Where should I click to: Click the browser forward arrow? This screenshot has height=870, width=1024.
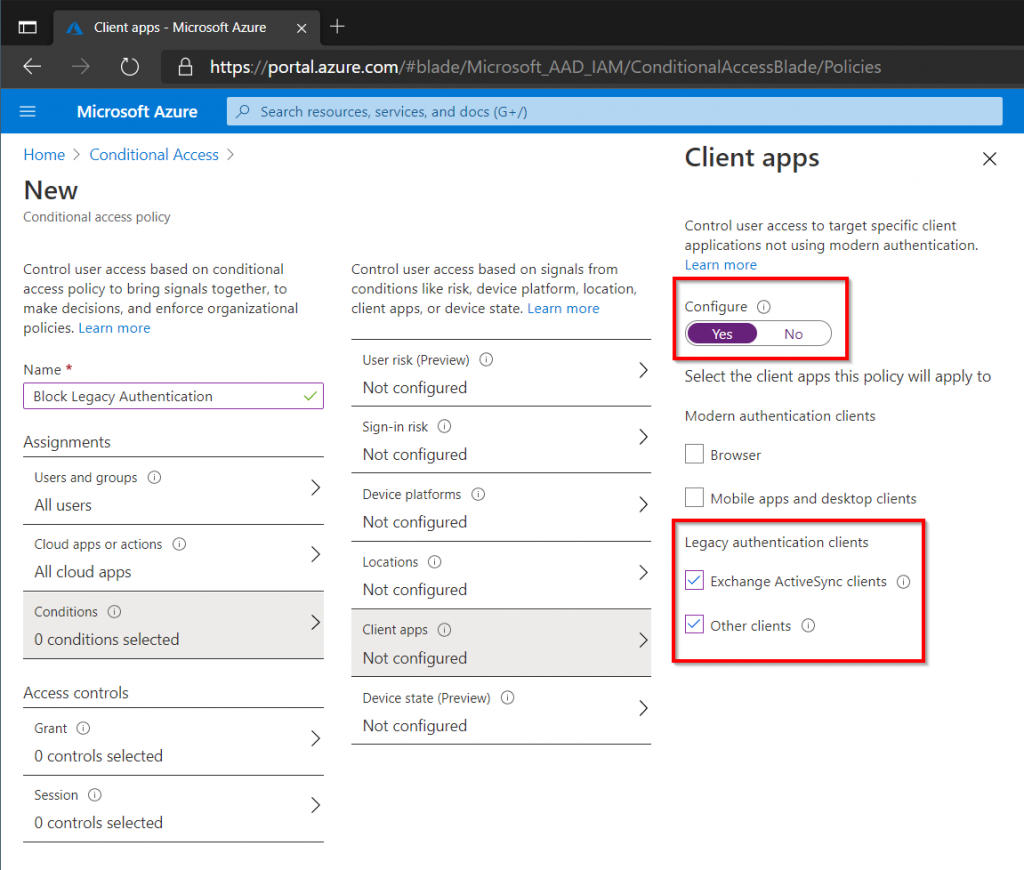(81, 67)
